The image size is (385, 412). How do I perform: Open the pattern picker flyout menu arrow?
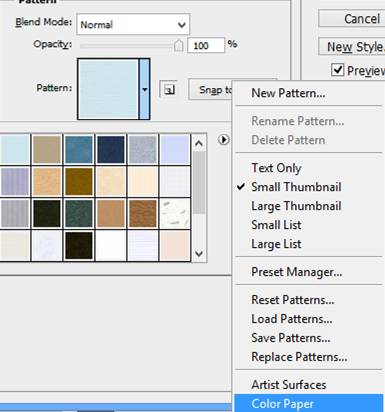[x=224, y=140]
